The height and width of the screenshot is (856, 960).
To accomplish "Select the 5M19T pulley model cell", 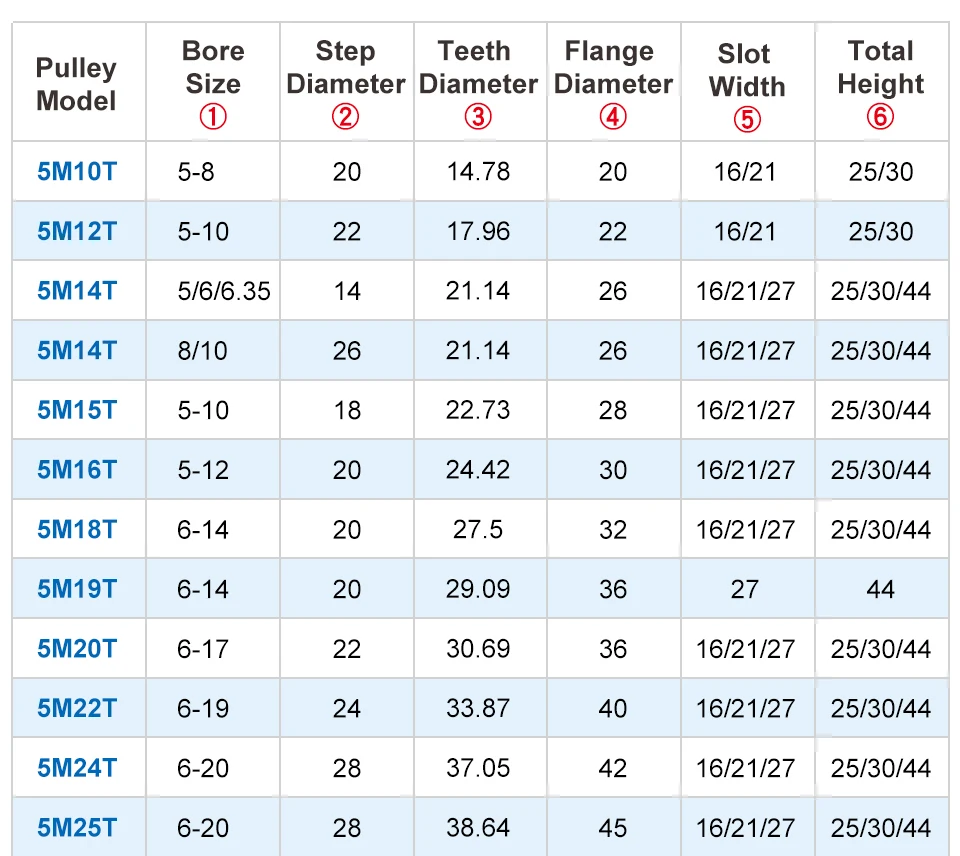I will coord(77,589).
